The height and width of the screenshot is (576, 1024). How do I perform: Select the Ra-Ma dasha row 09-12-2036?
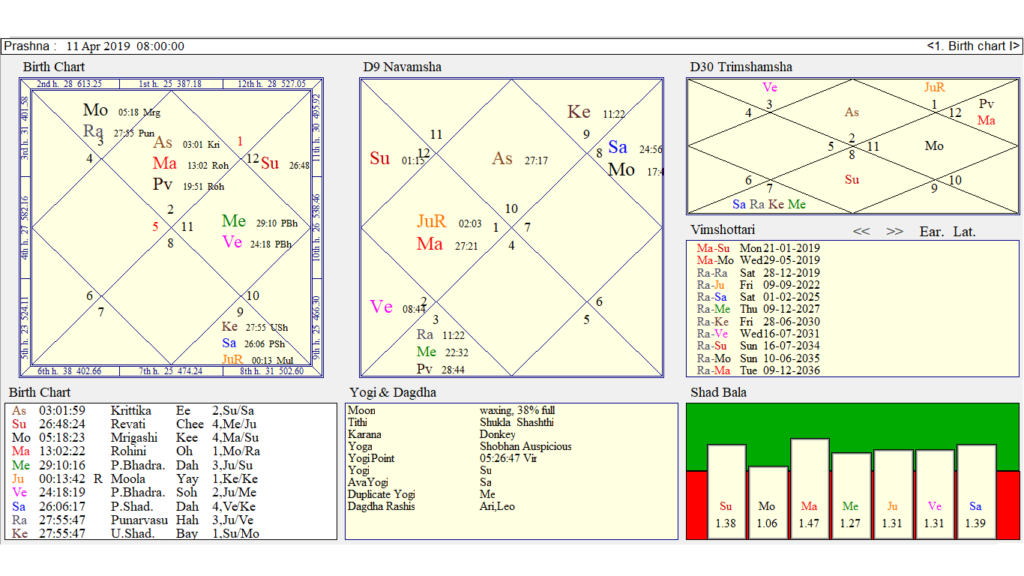click(758, 370)
